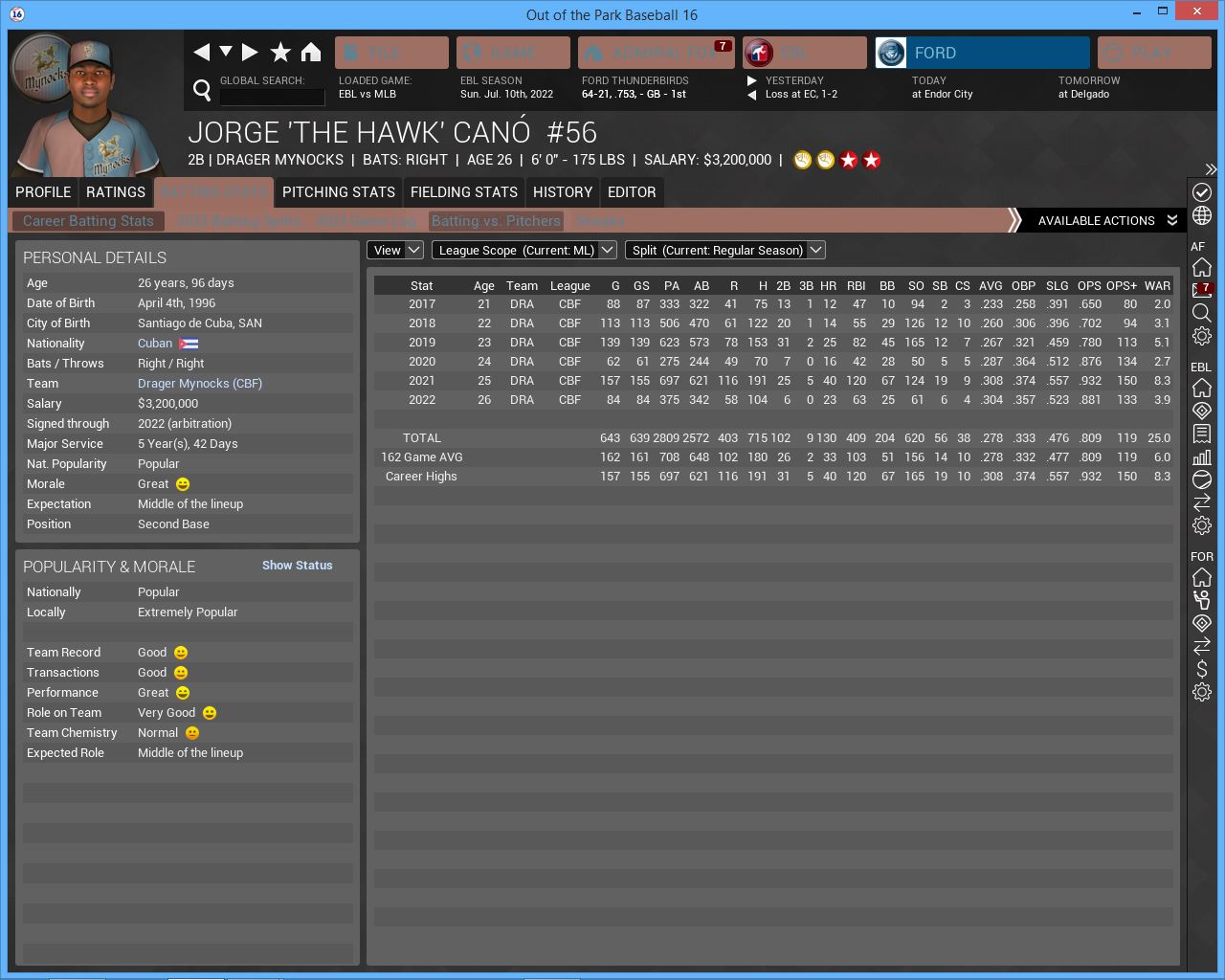Click the EBL baseball icon
Viewport: 1225px width, 980px height.
click(x=1202, y=479)
